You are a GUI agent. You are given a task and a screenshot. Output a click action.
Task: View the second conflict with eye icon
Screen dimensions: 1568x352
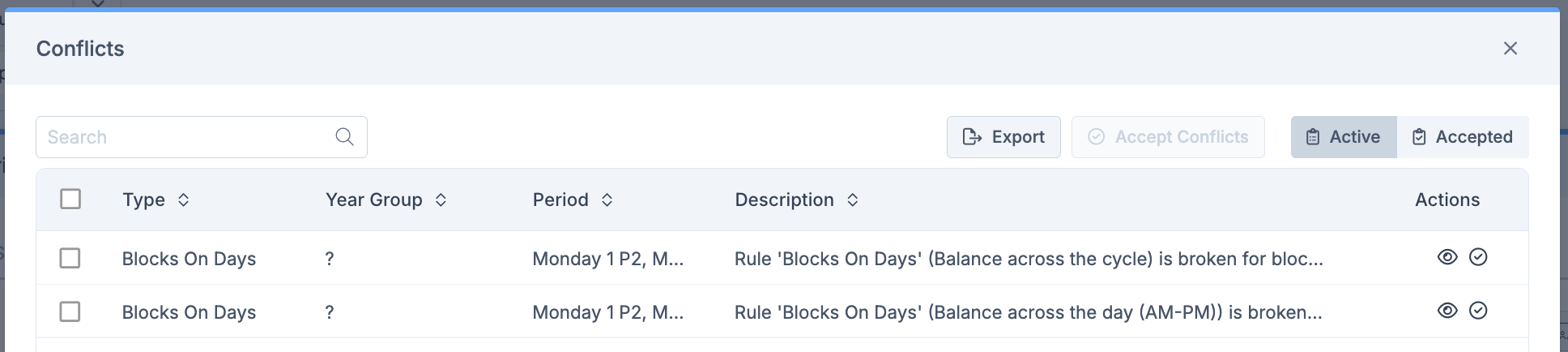[x=1447, y=311]
